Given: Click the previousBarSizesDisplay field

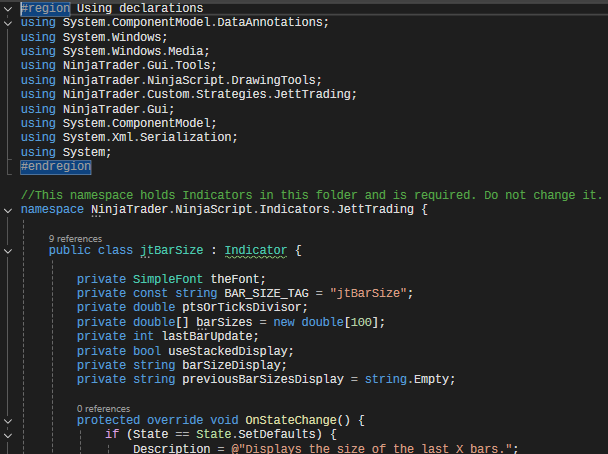Looking at the screenshot, I should point(263,379).
